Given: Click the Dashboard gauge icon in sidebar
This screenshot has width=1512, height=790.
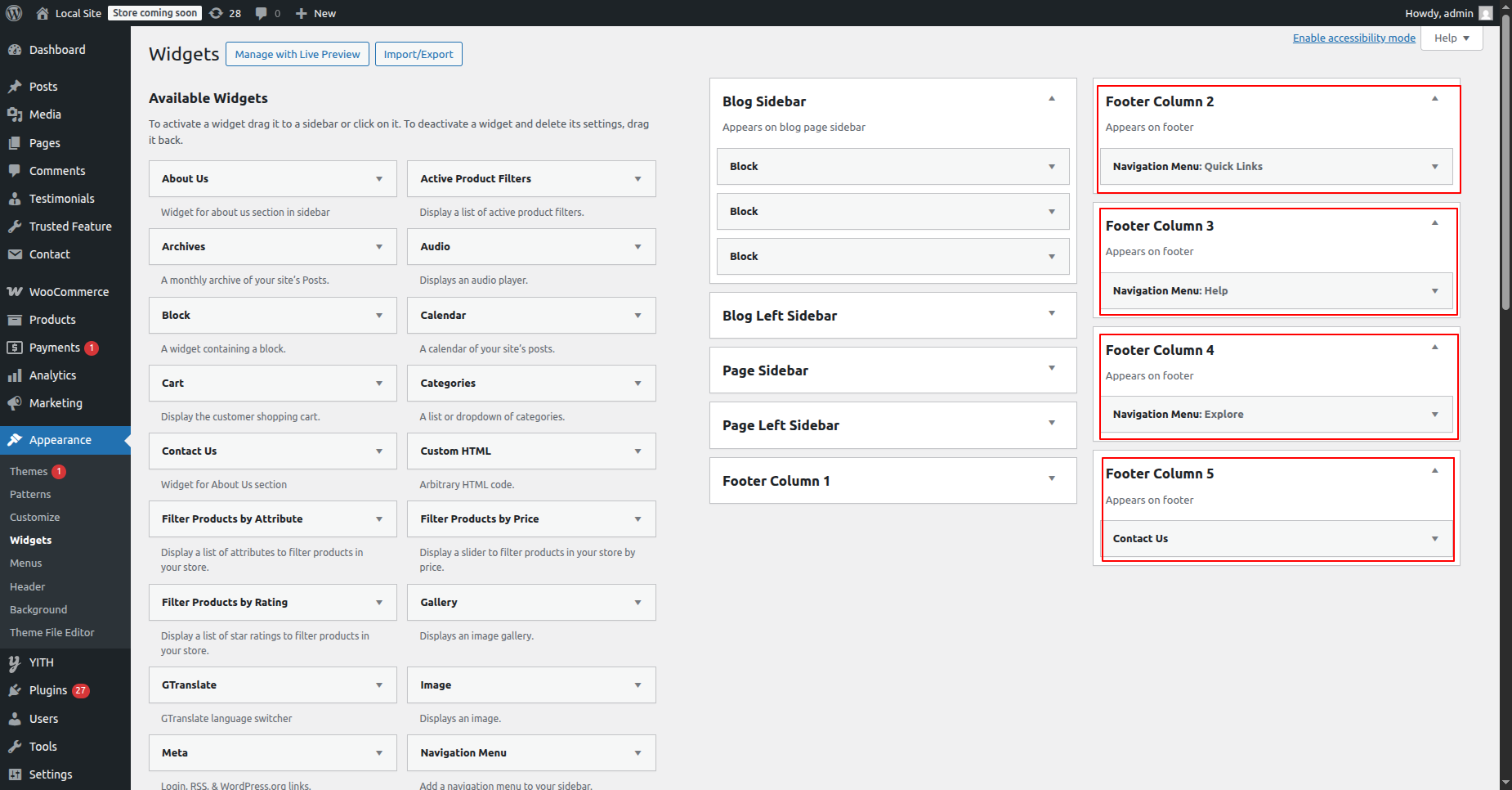Looking at the screenshot, I should [x=15, y=50].
